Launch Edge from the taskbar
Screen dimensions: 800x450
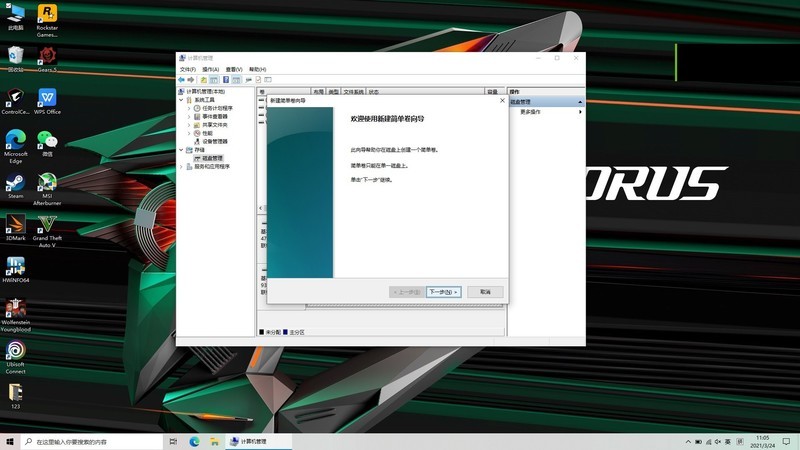pyautogui.click(x=194, y=441)
